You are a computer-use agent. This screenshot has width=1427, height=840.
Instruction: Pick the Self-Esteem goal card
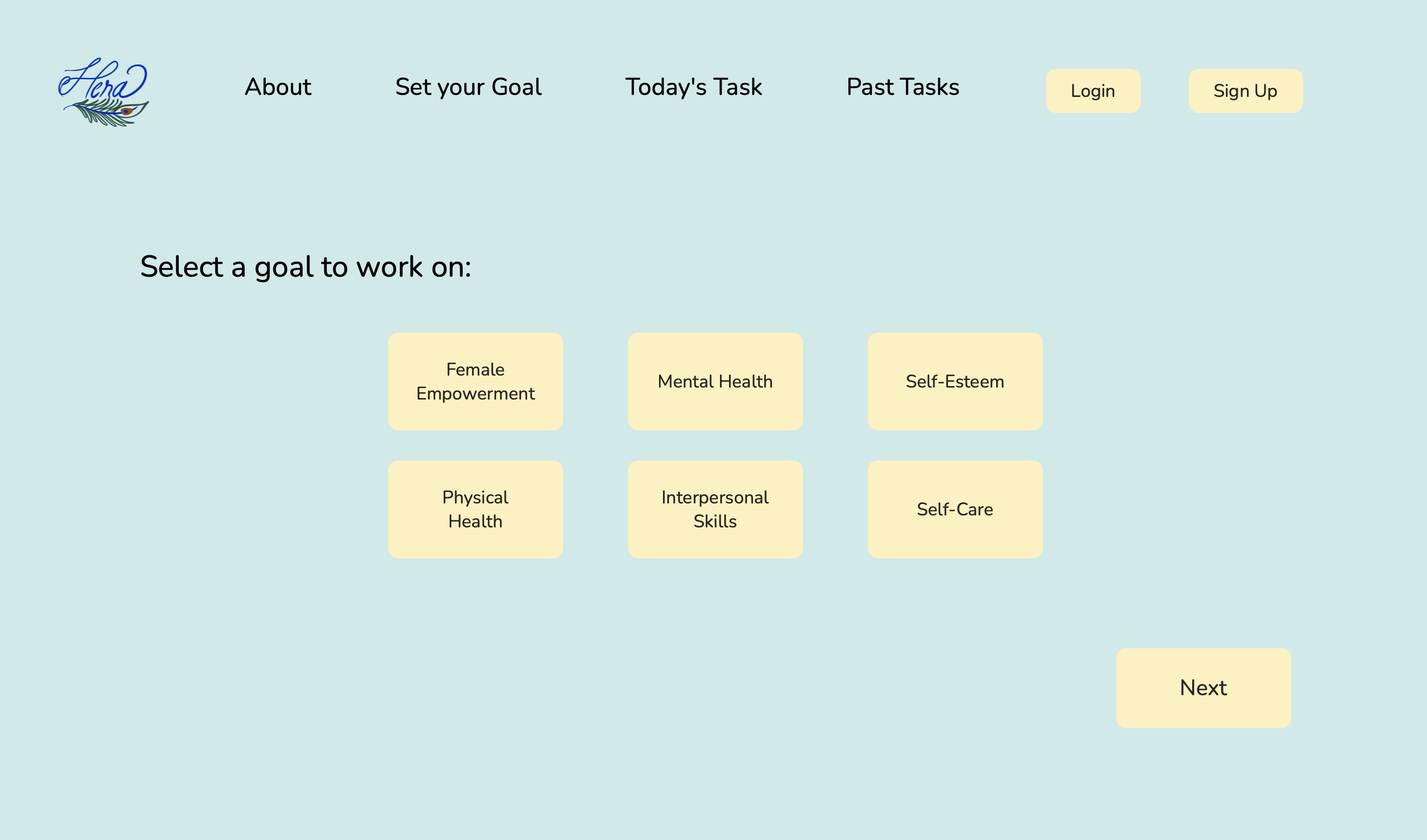[954, 381]
